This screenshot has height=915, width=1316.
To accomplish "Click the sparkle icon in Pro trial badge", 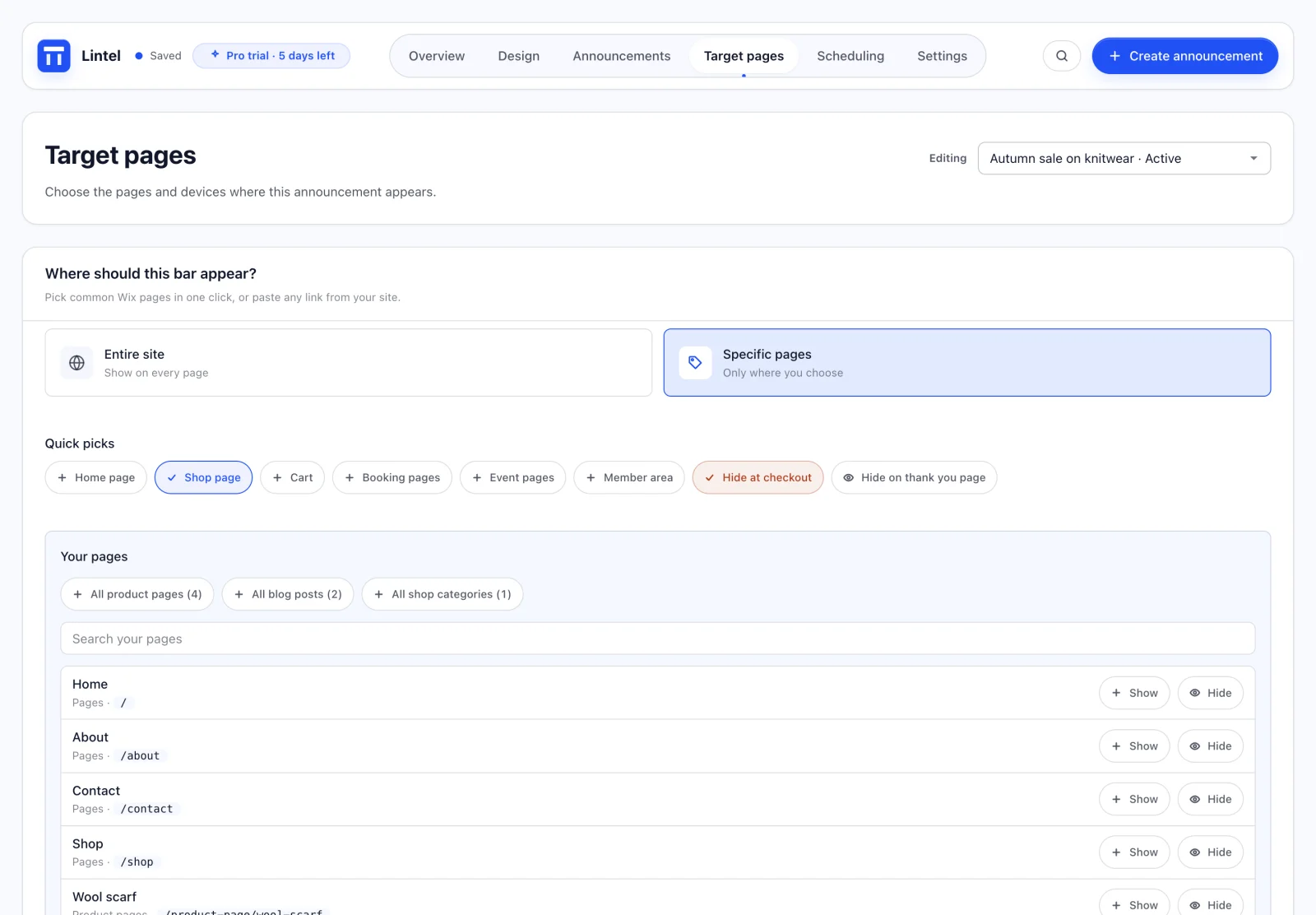I will tap(215, 55).
